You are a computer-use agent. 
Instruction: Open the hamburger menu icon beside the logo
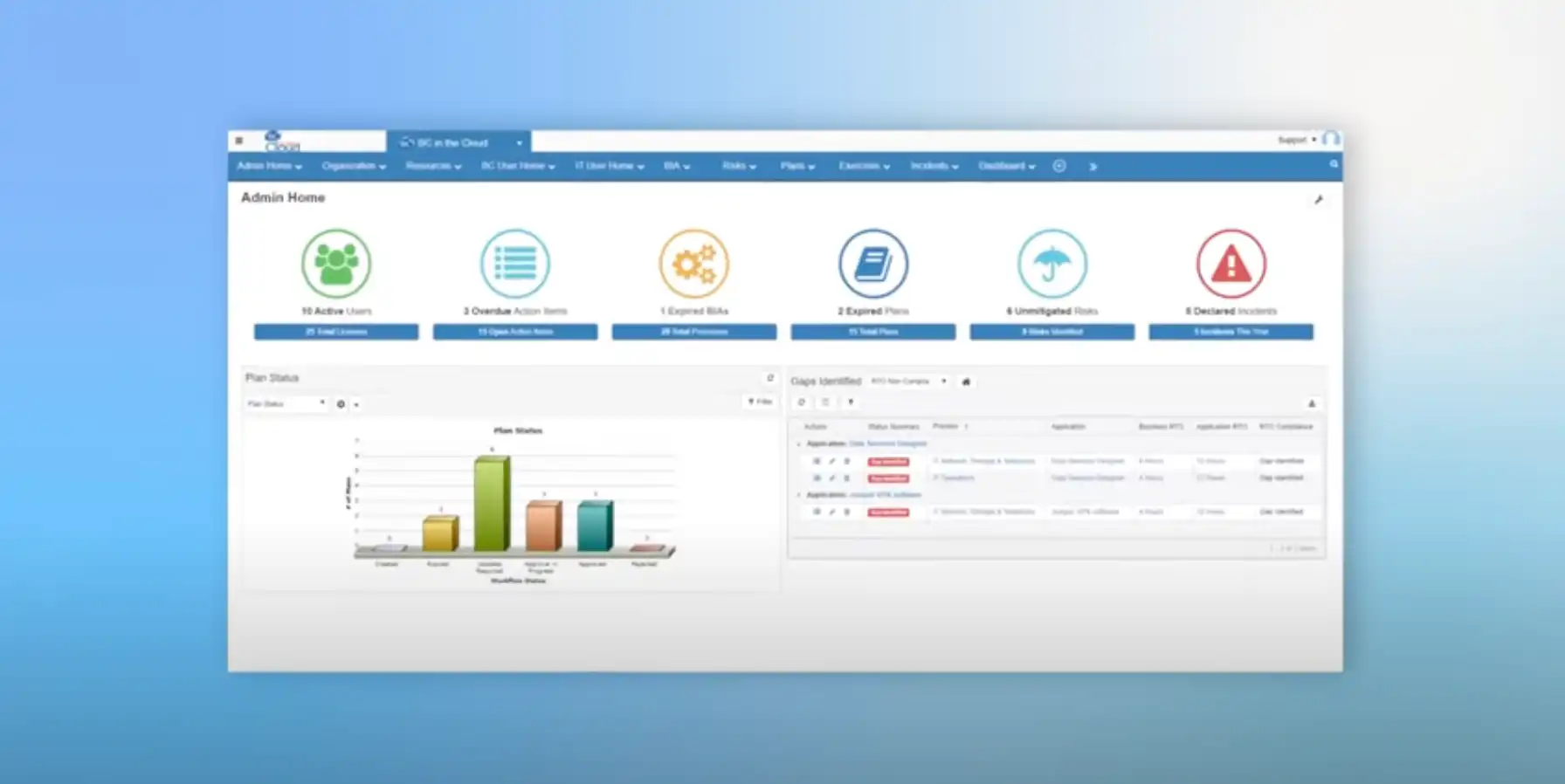[238, 141]
